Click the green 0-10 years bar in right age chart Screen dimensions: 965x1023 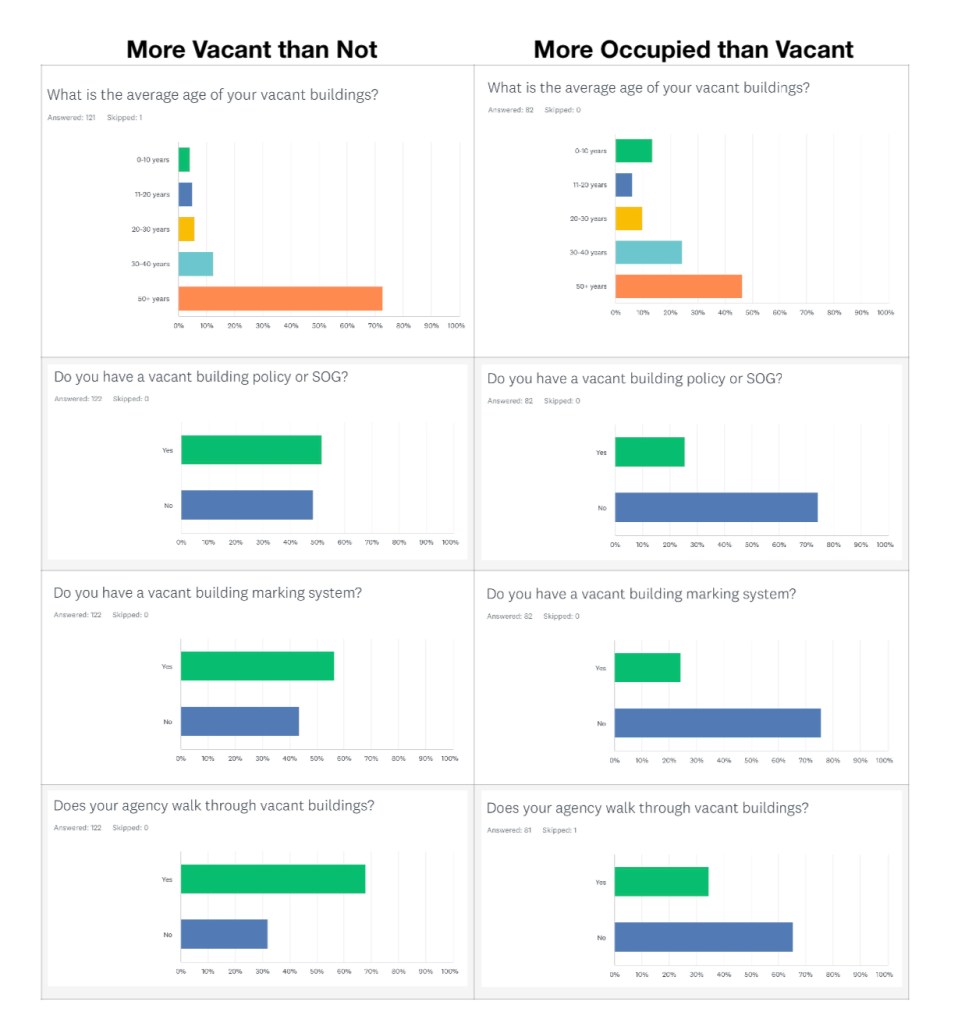tap(633, 151)
